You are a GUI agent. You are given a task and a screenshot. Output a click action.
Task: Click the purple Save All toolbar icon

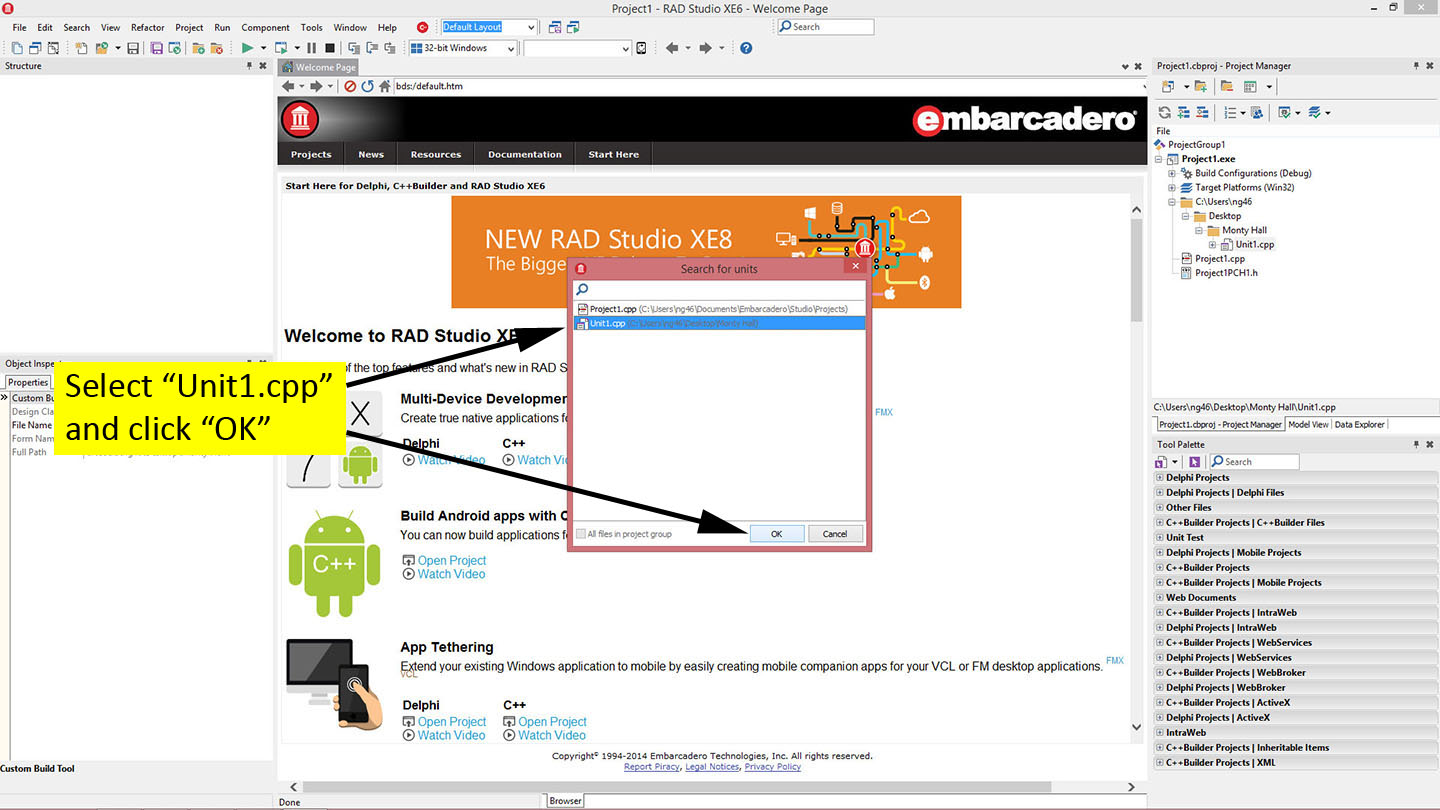(156, 48)
